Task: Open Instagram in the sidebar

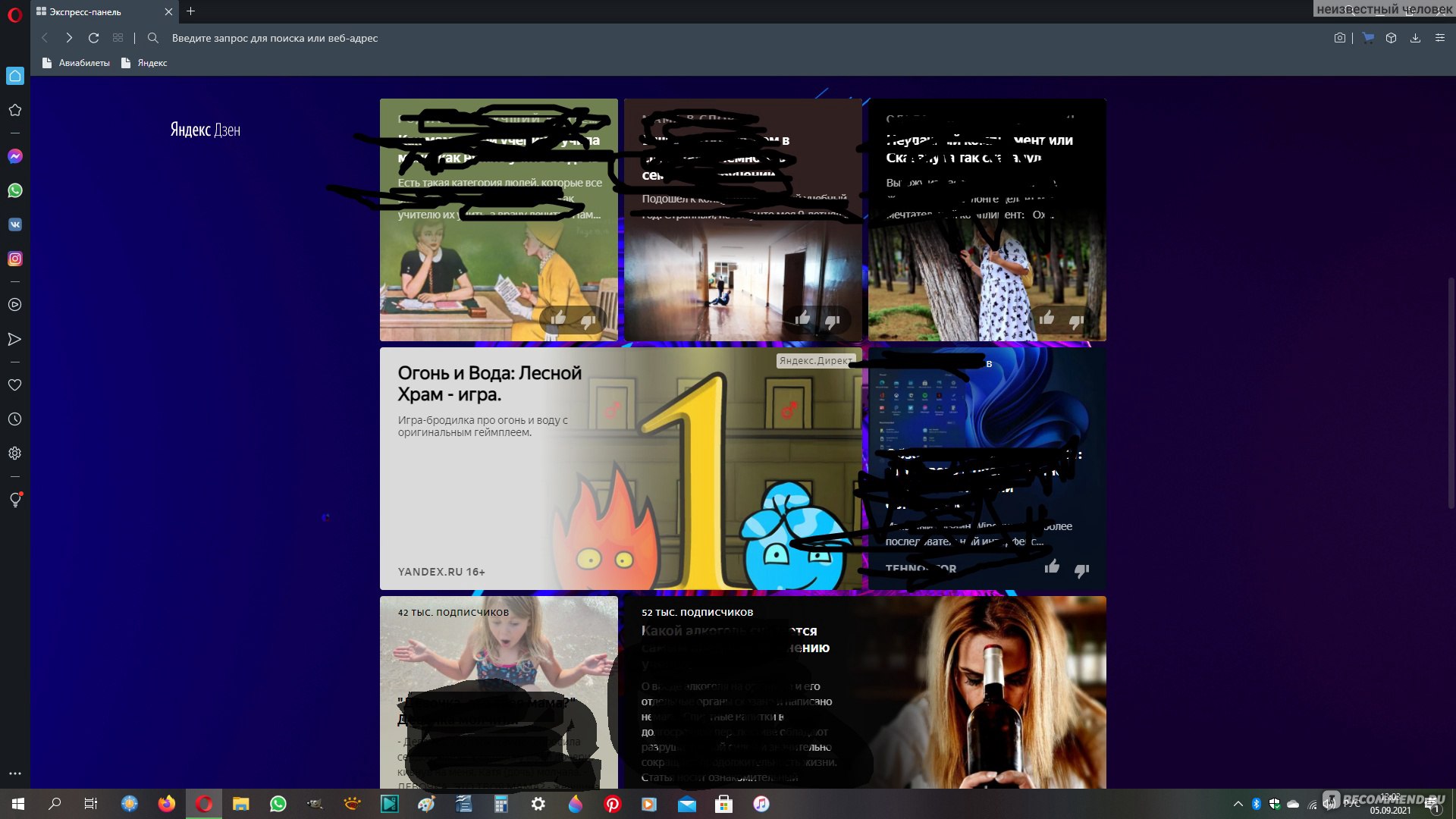Action: tap(14, 259)
